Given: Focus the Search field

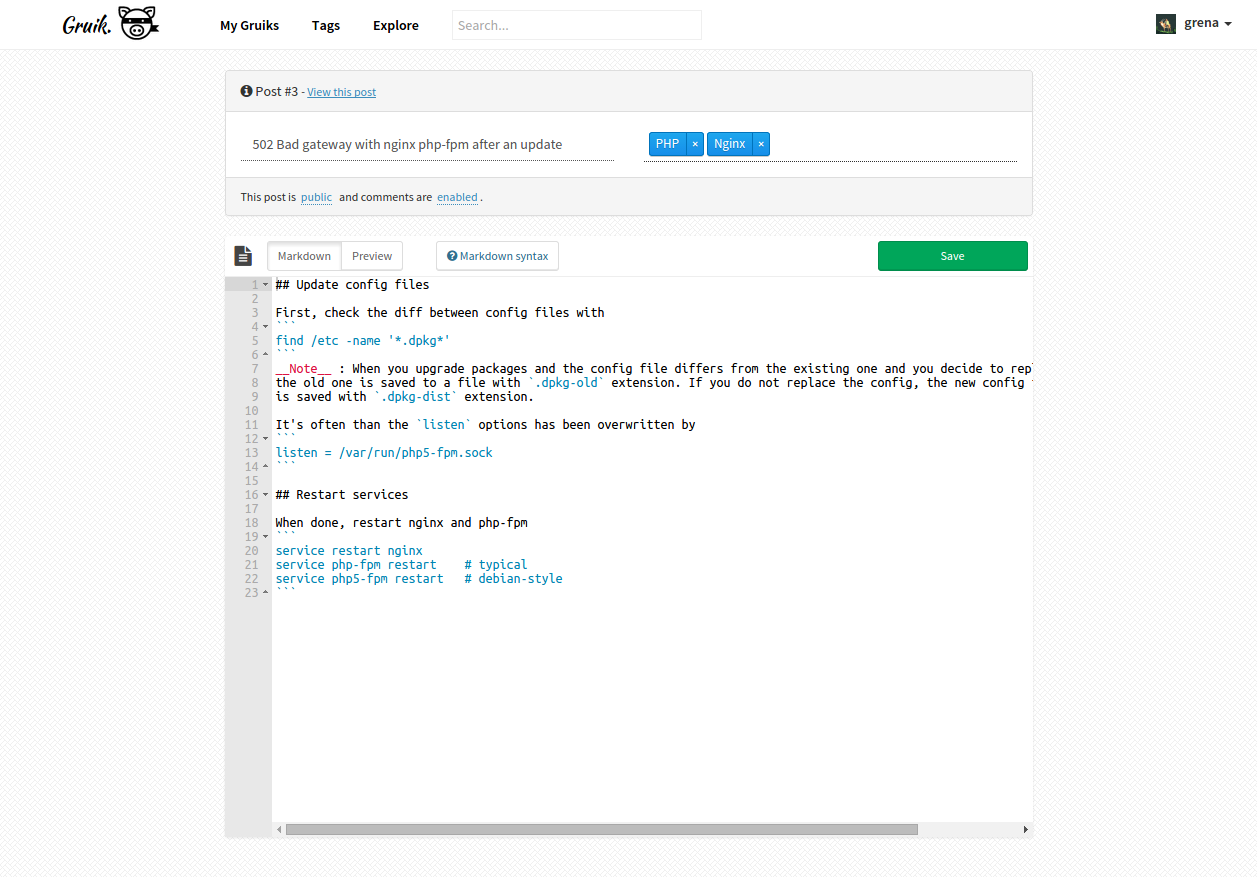Looking at the screenshot, I should [x=577, y=25].
